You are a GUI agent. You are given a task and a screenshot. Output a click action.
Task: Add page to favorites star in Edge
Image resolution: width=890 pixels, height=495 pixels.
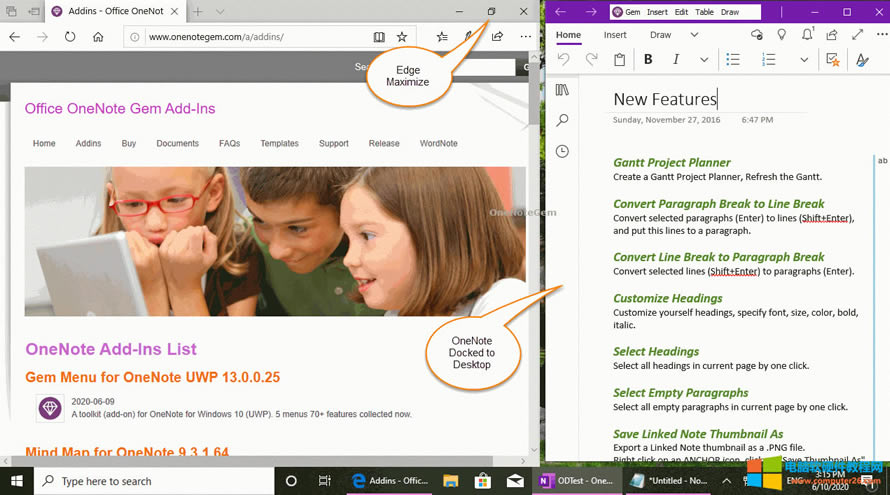[x=402, y=37]
